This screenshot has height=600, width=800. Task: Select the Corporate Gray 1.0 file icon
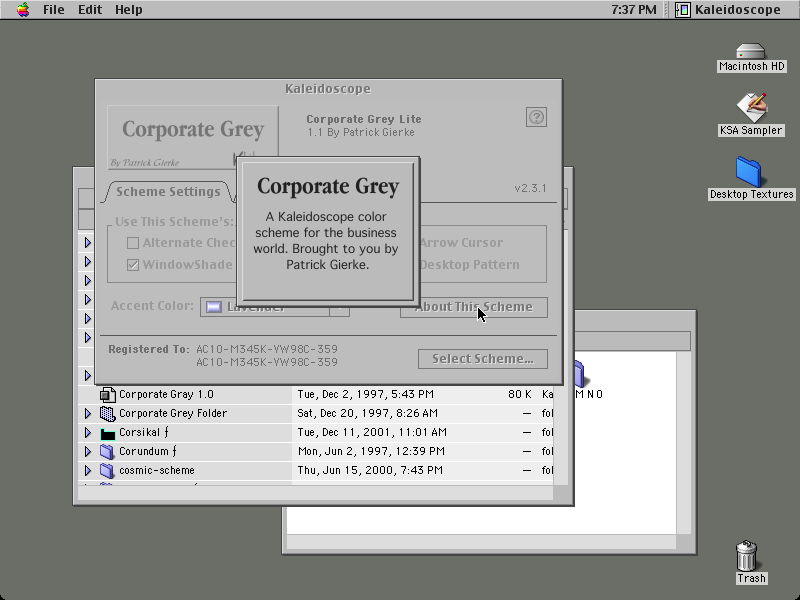108,394
